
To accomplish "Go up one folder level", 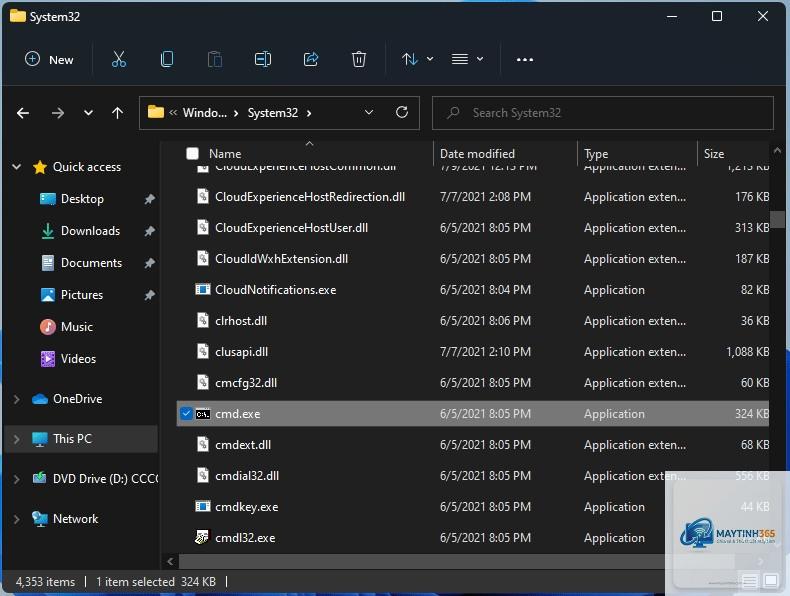I will pyautogui.click(x=117, y=113).
